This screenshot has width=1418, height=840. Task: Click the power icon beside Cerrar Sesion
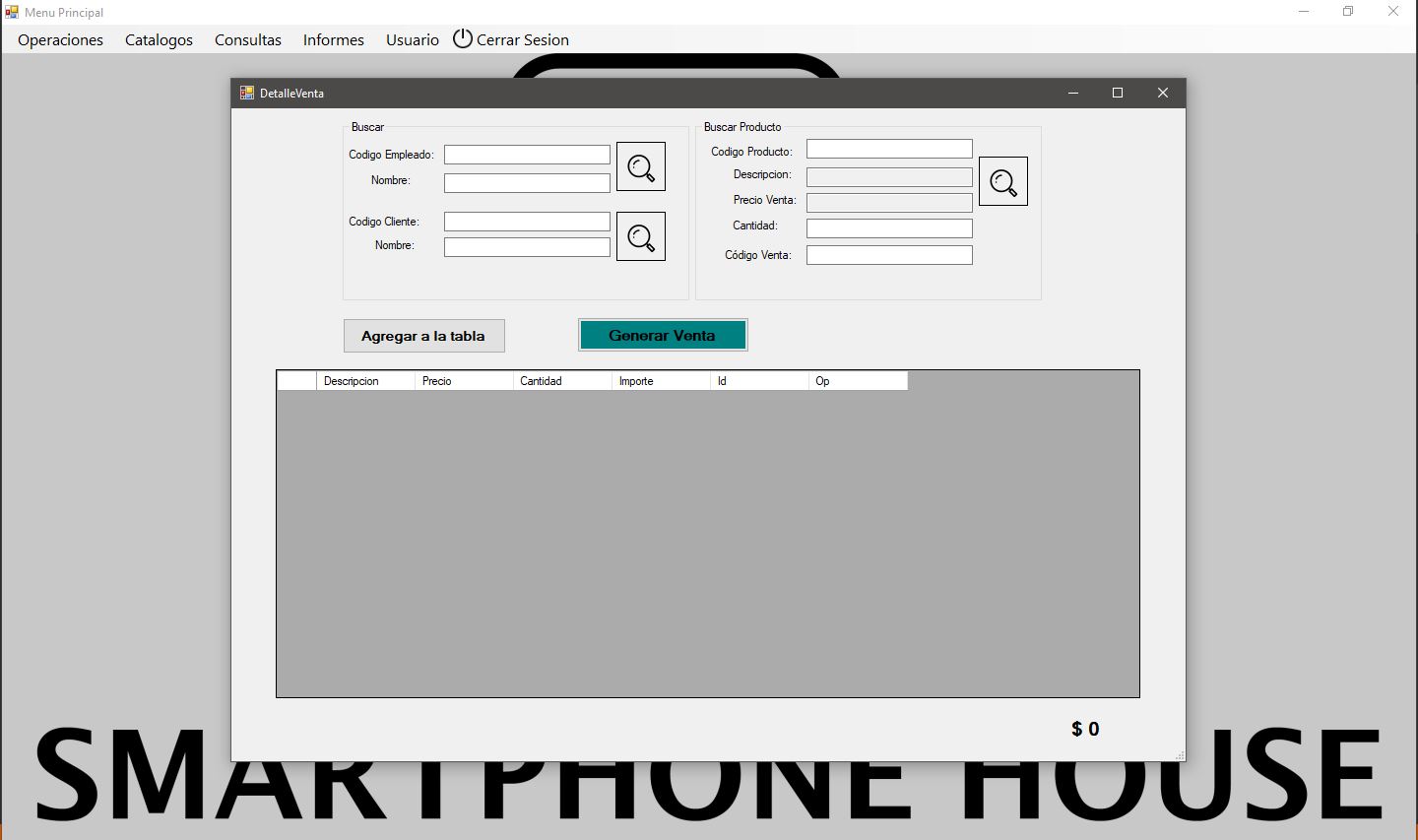(x=463, y=38)
